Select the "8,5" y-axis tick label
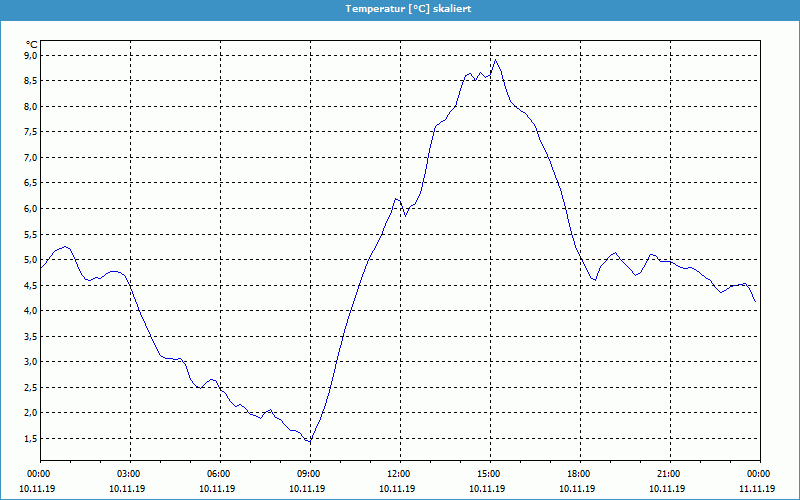Screen dimensions: 800x500 (31, 81)
